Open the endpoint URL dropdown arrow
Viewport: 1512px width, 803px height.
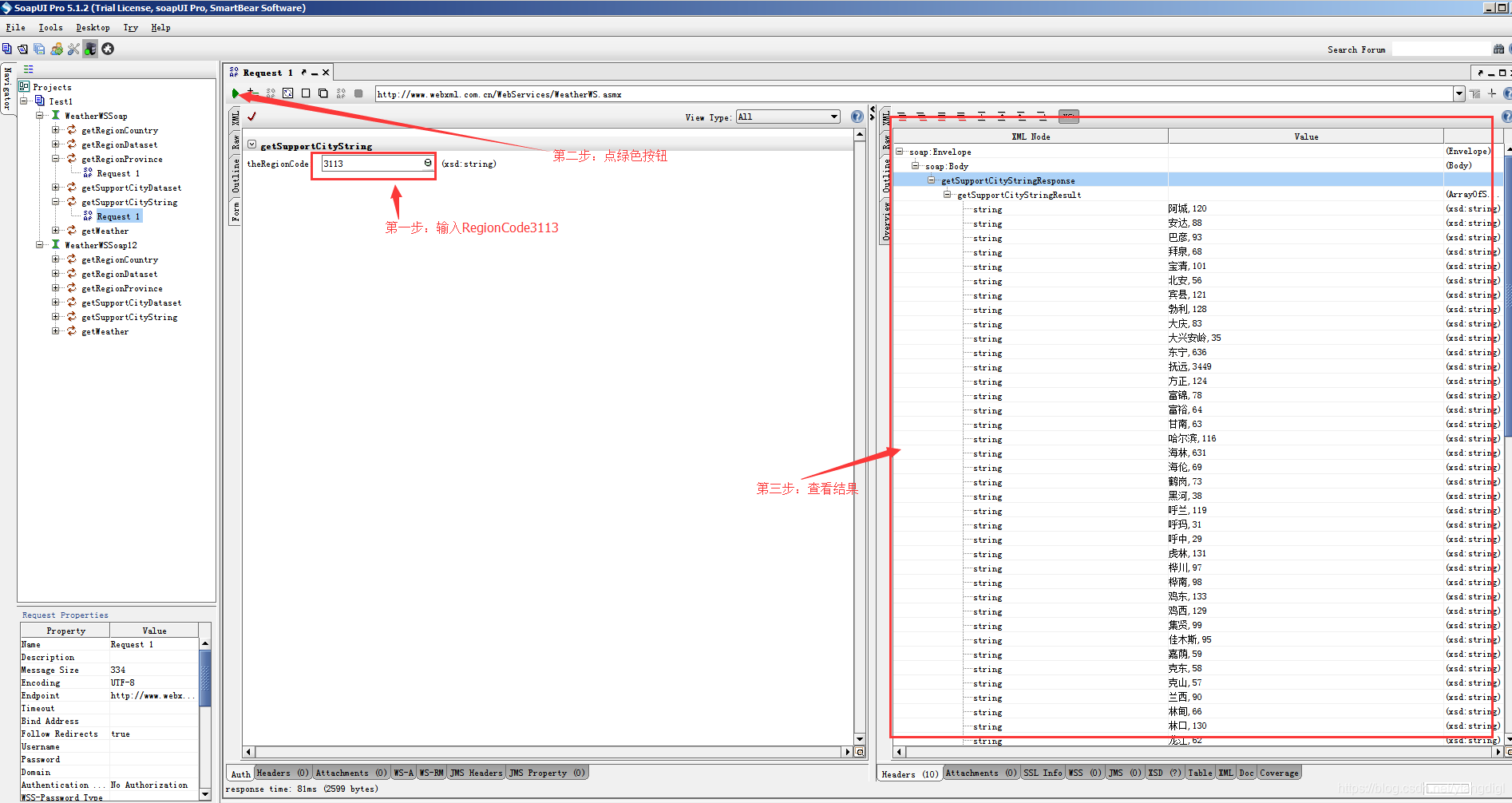pos(1459,93)
